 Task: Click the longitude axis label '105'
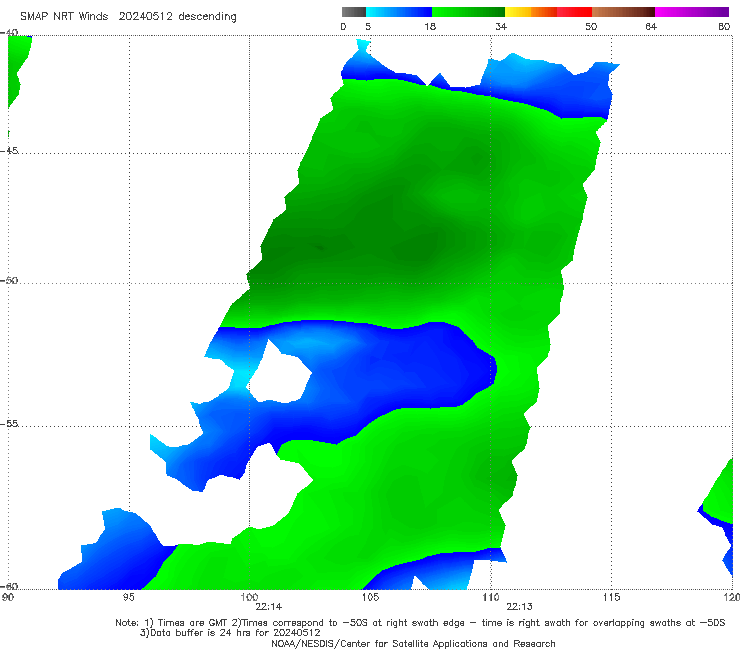370,598
